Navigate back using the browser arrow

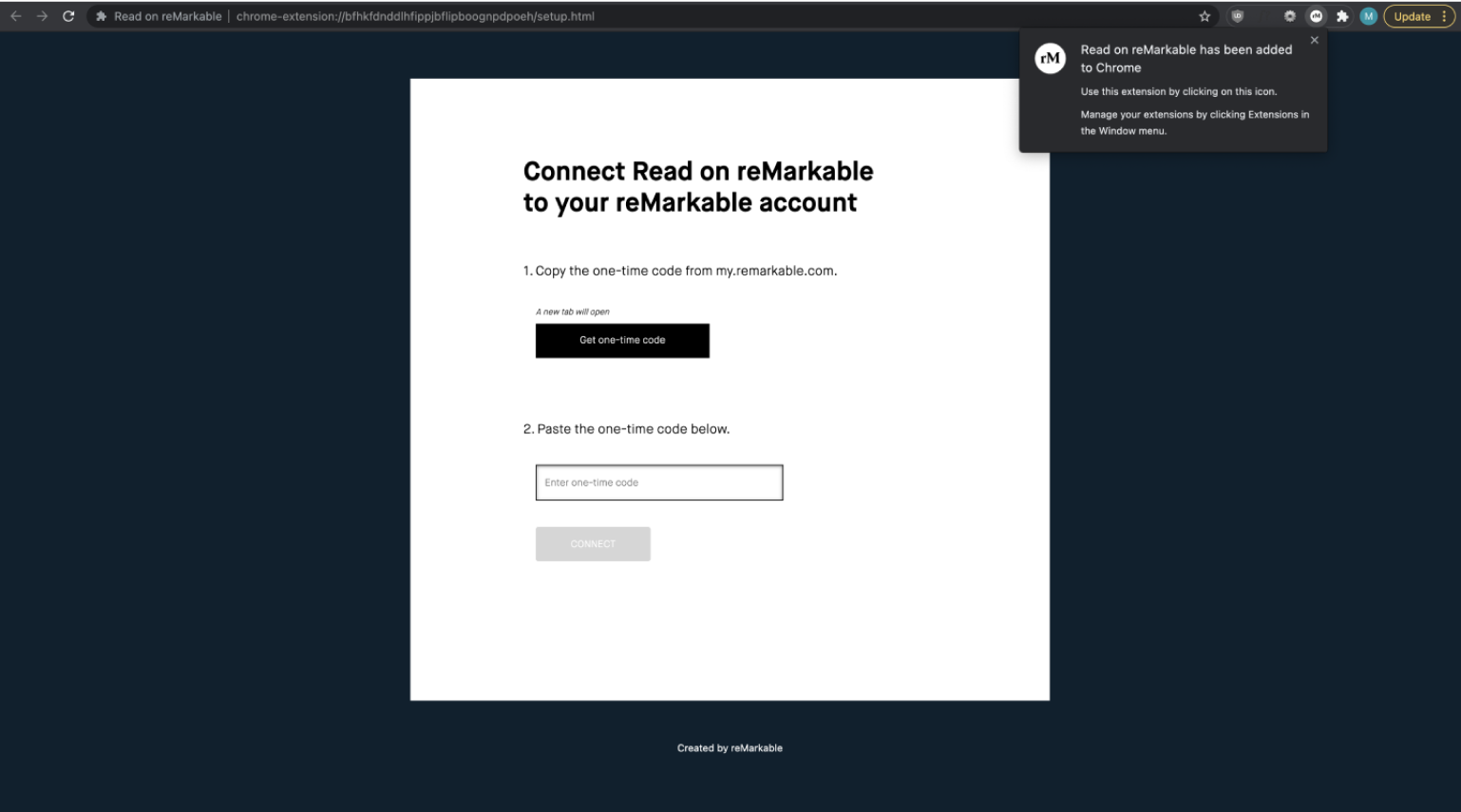coord(15,16)
